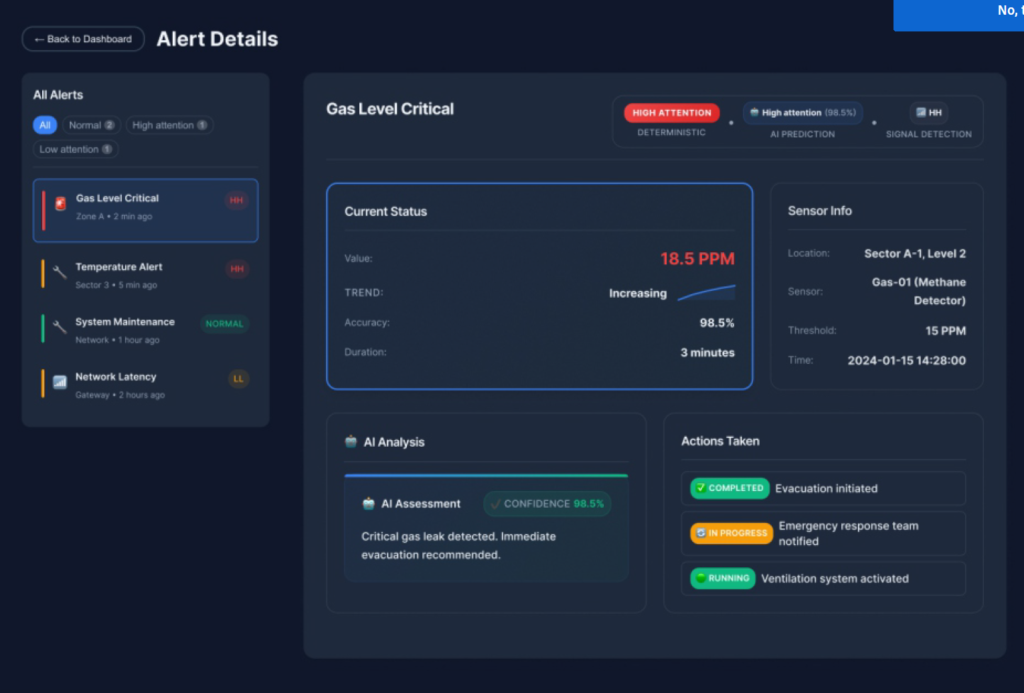
Task: Select the System Maintenance alert
Action: click(146, 330)
